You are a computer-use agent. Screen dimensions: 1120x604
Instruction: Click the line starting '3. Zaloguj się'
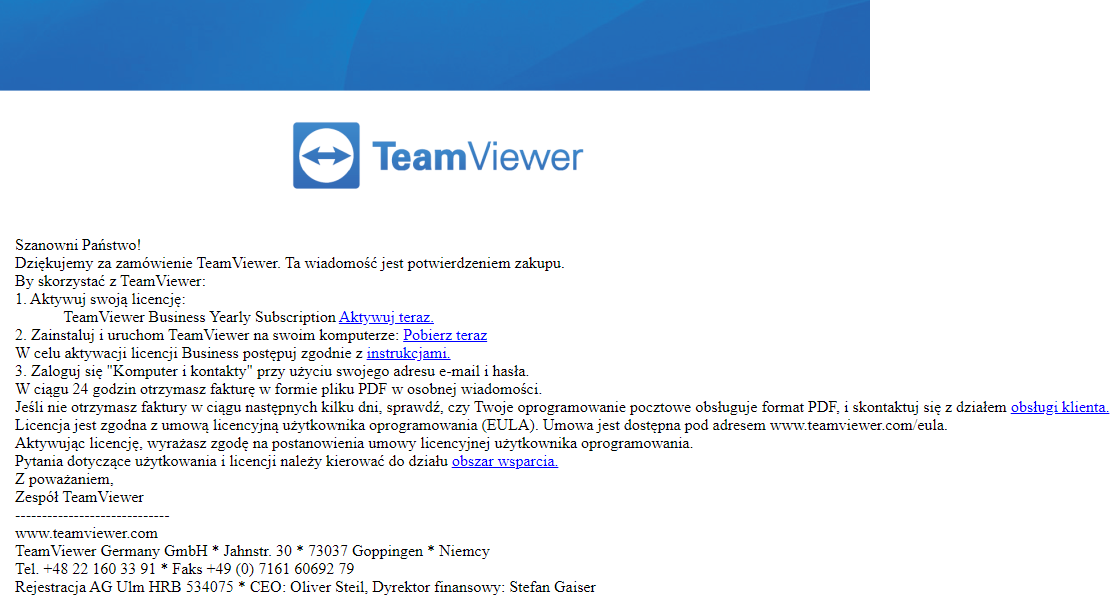[272, 371]
